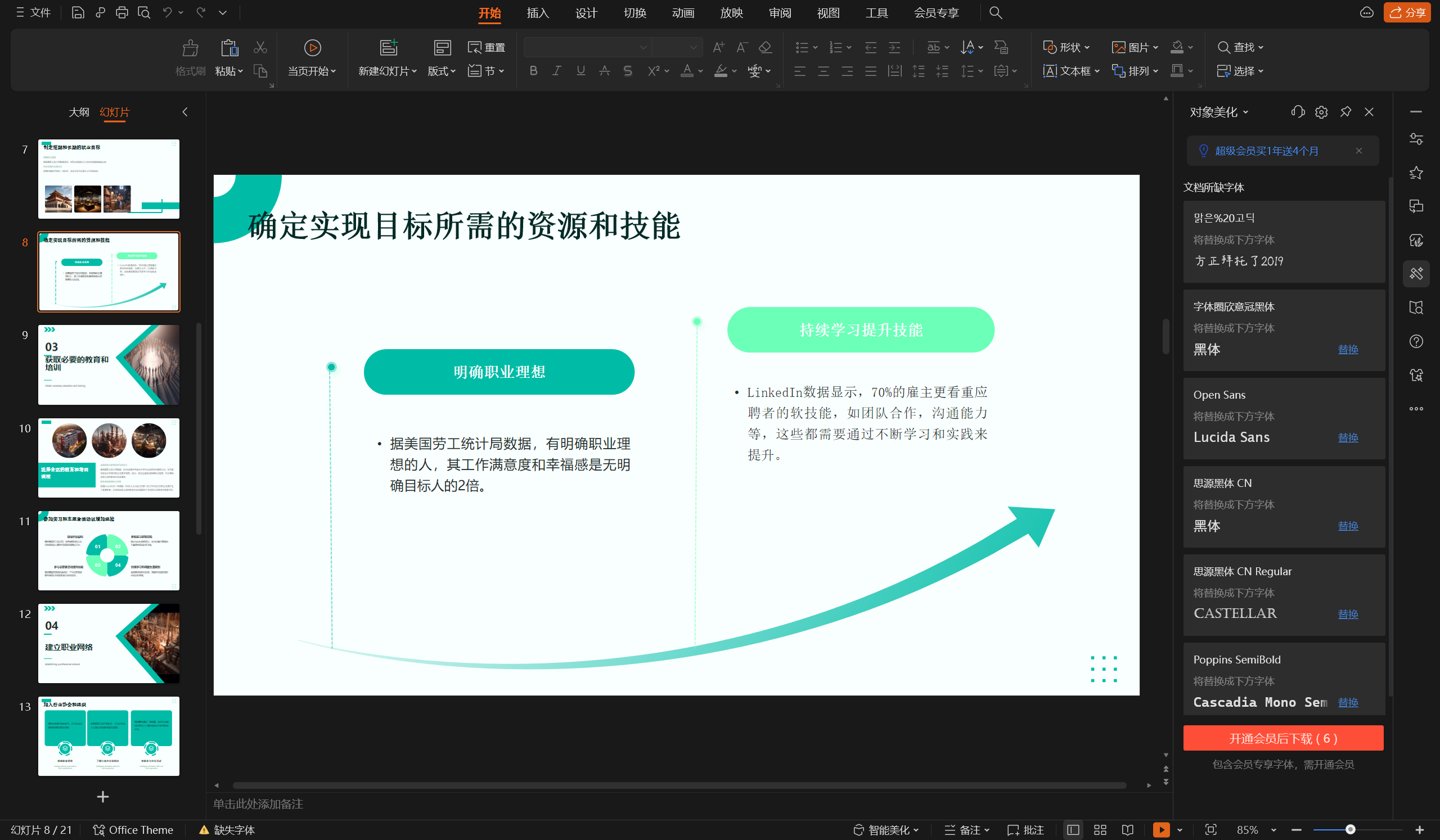This screenshot has width=1440, height=840.
Task: Click the missing fonts warning (缺失字体)
Action: click(x=227, y=830)
